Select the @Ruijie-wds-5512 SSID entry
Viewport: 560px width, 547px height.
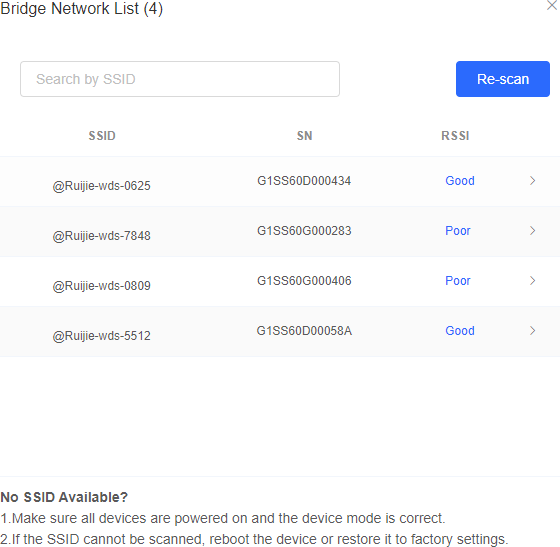point(101,336)
